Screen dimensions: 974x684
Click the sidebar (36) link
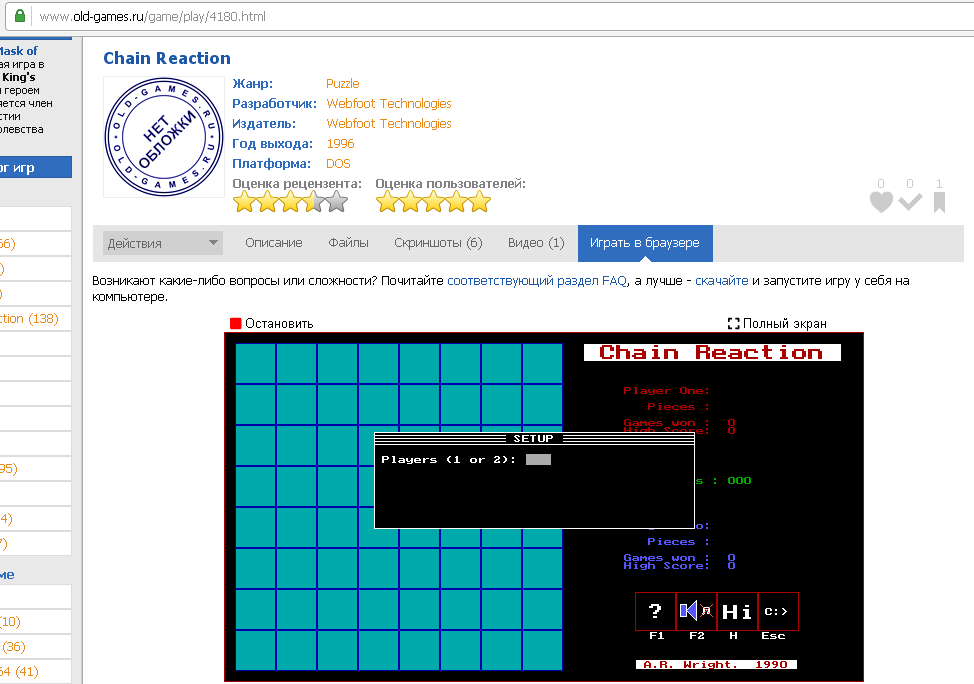tap(13, 647)
